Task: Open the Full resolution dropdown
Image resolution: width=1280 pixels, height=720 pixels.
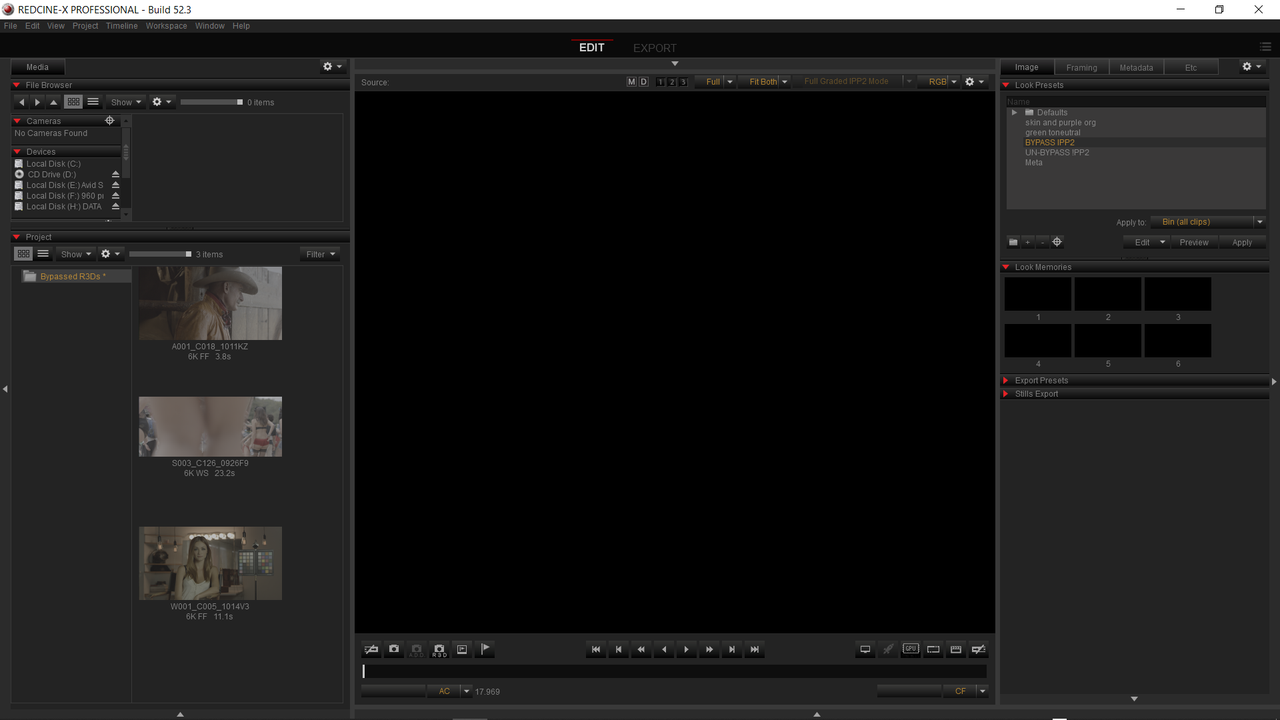Action: [716, 82]
